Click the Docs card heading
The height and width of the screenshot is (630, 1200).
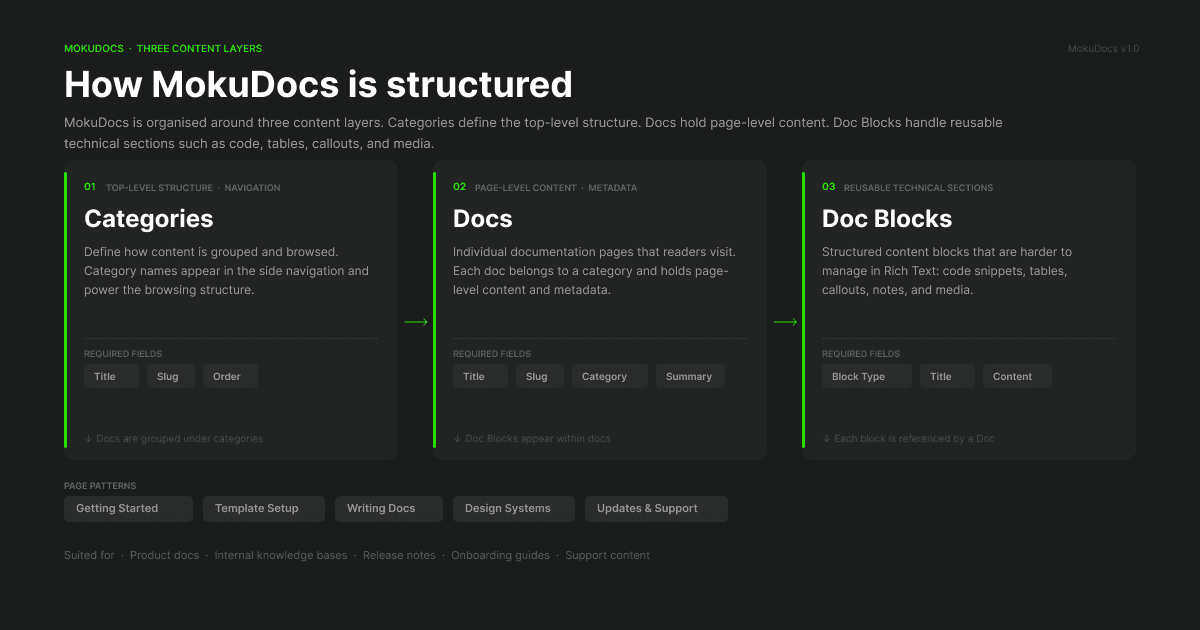point(483,219)
